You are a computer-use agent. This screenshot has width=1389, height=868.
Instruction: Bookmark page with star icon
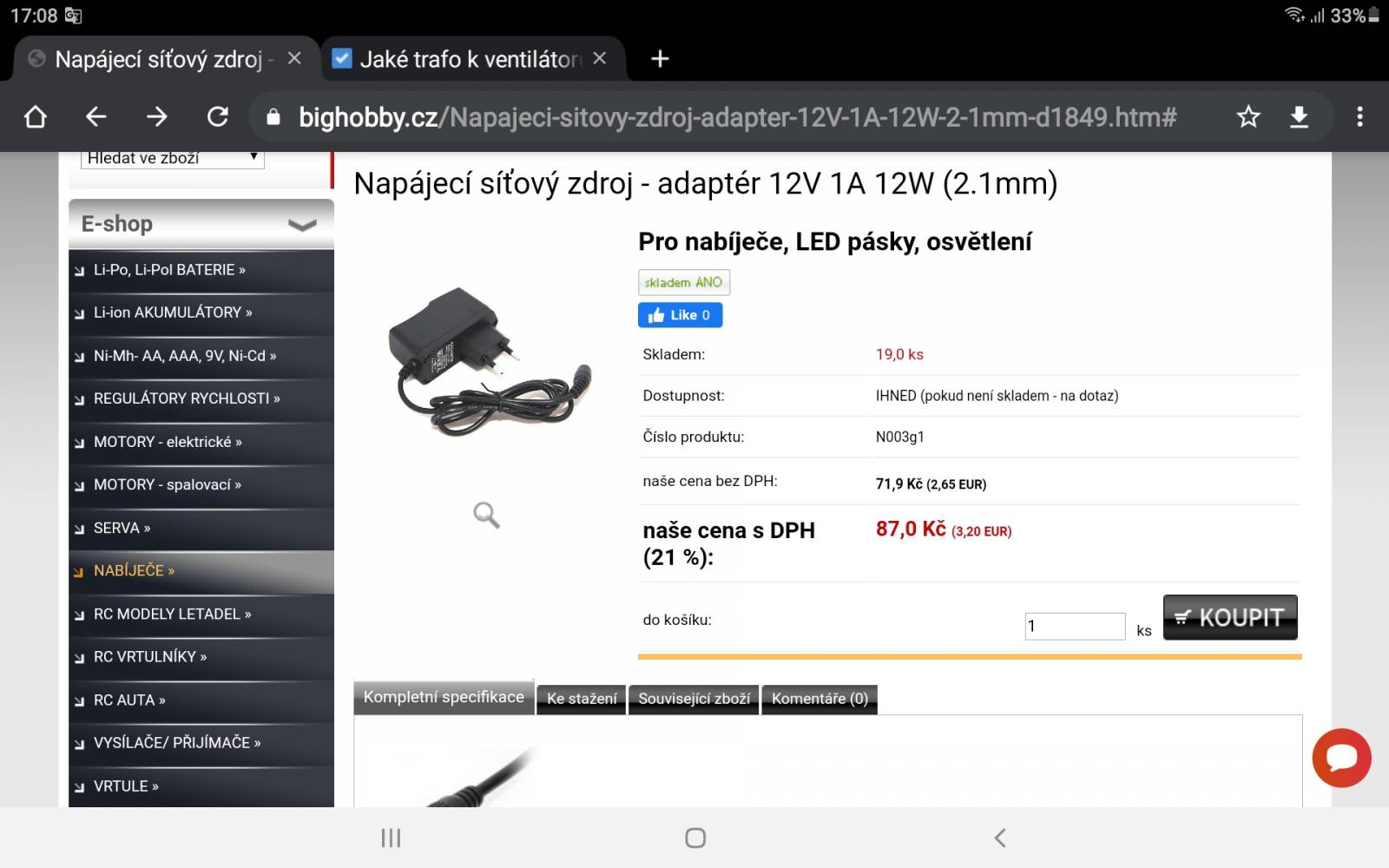pos(1248,116)
